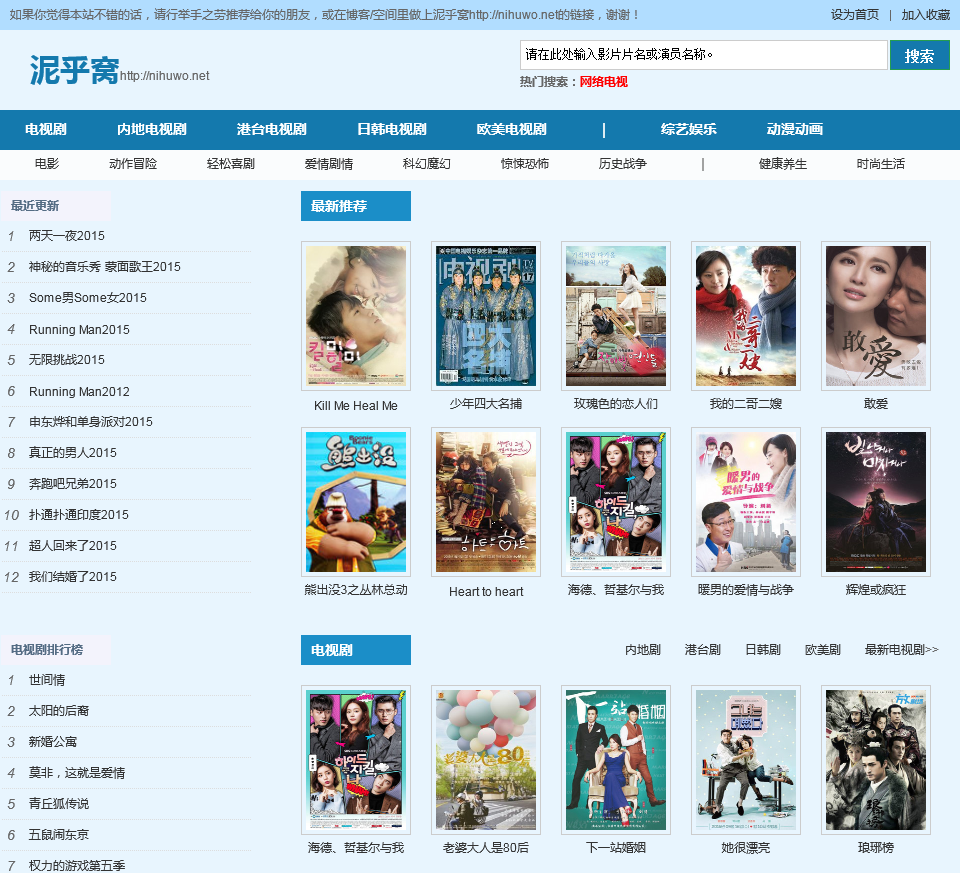Open the 老婆大人是80后 poster thumbnail
Screen dimensions: 960x873
pos(486,760)
